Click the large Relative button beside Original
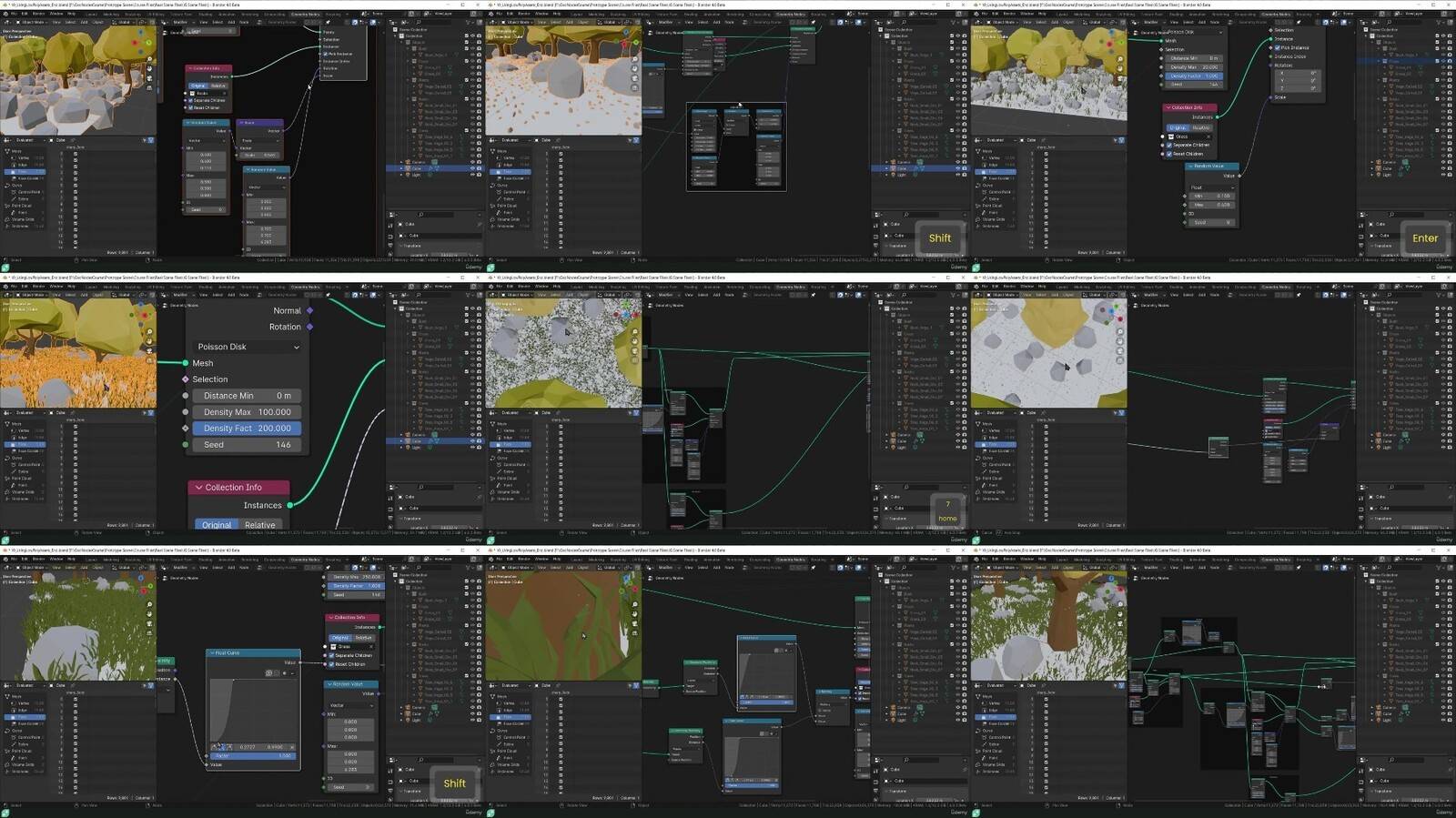The height and width of the screenshot is (818, 1456). pos(259,525)
